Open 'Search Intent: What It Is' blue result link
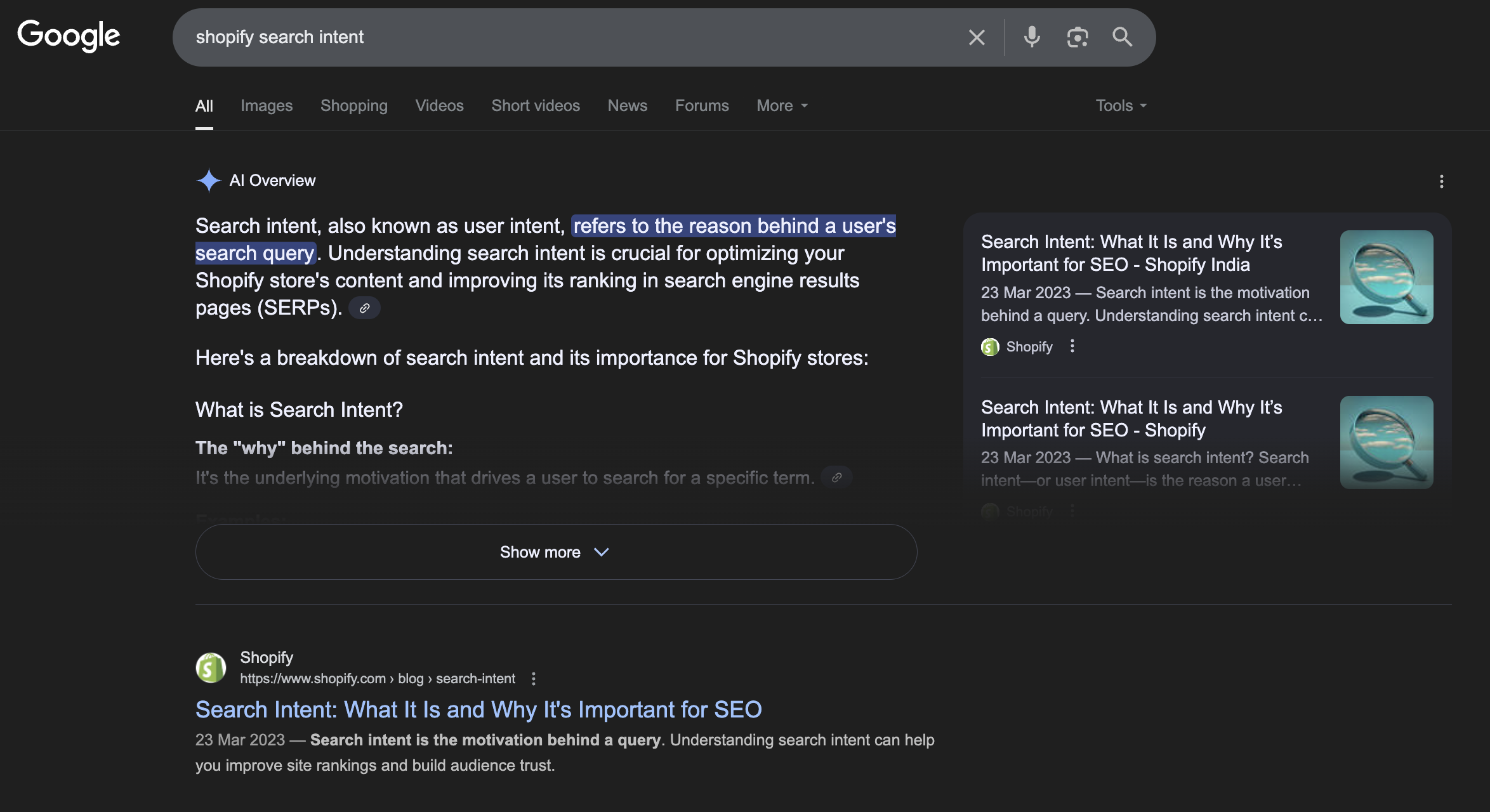This screenshot has width=1490, height=812. click(x=478, y=709)
